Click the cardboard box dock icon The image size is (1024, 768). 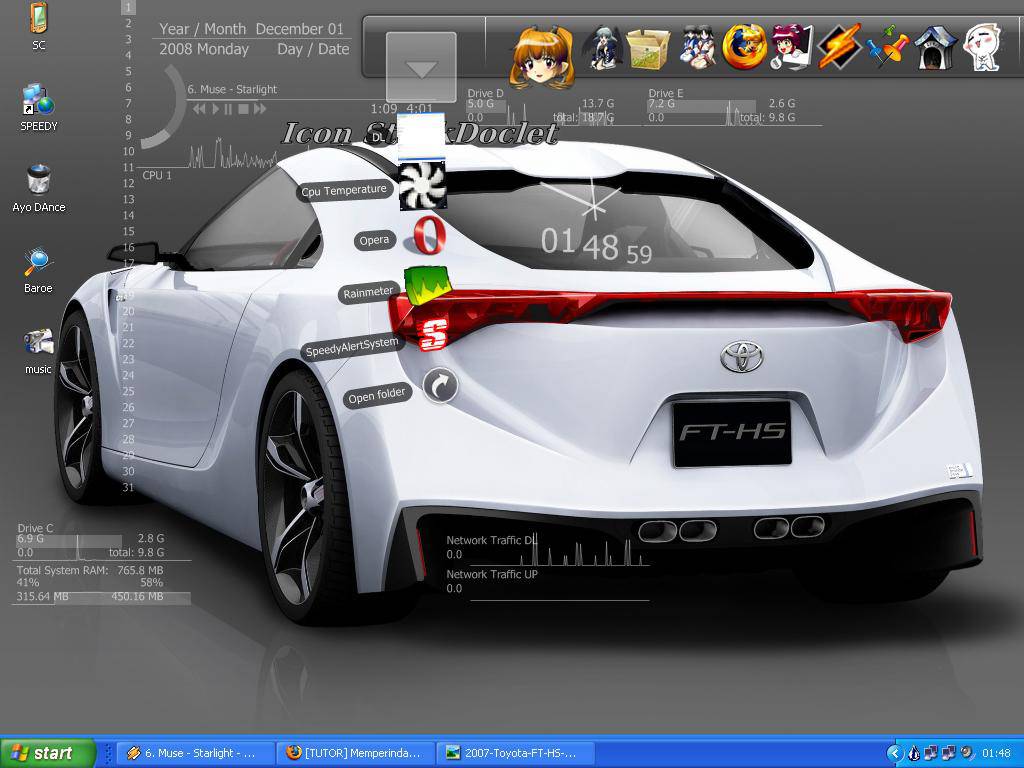(648, 47)
